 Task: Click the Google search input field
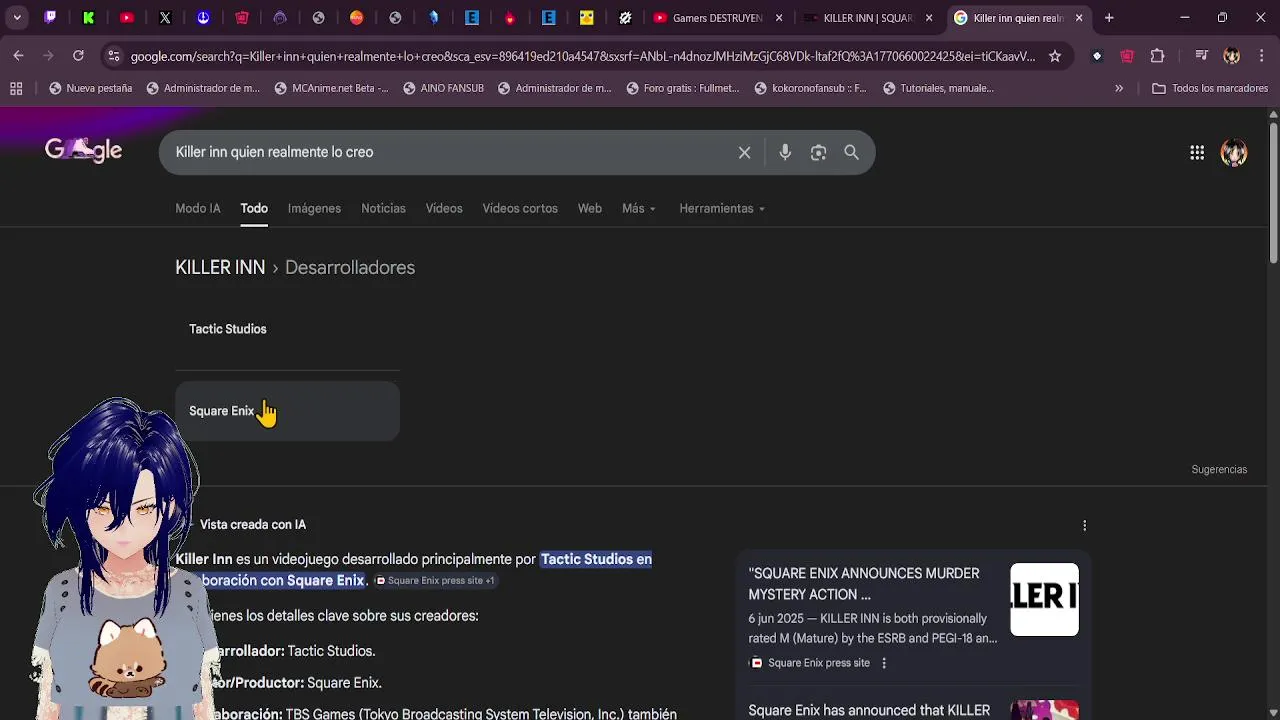tap(450, 152)
